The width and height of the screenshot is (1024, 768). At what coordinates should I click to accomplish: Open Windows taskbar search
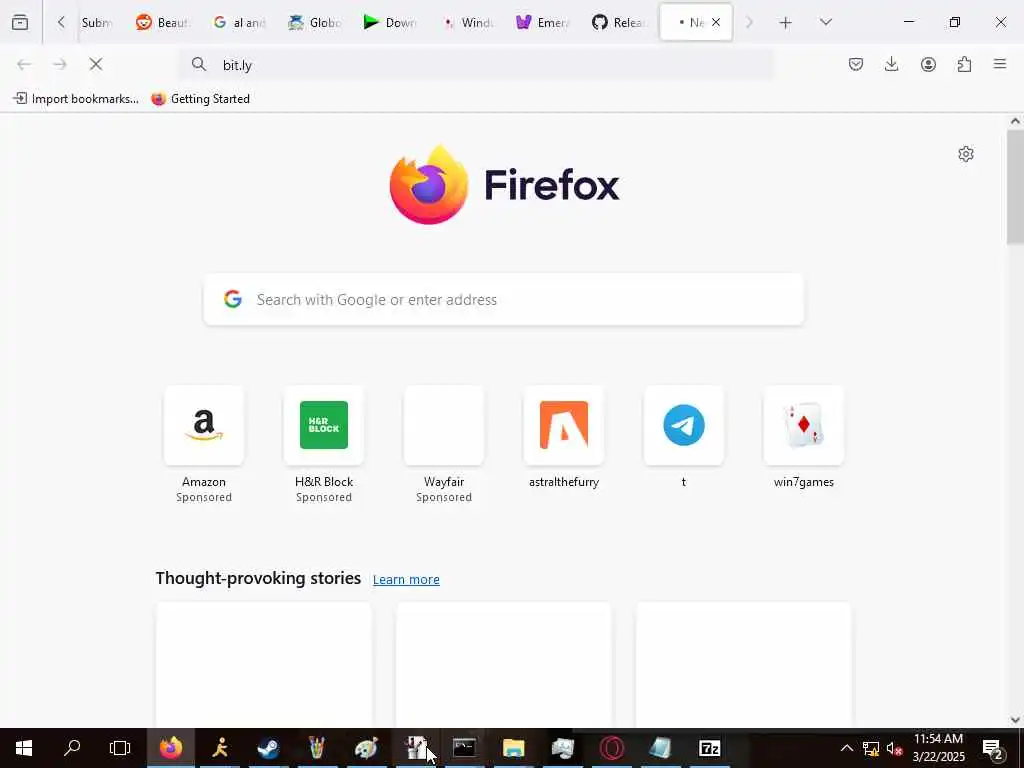(x=72, y=748)
